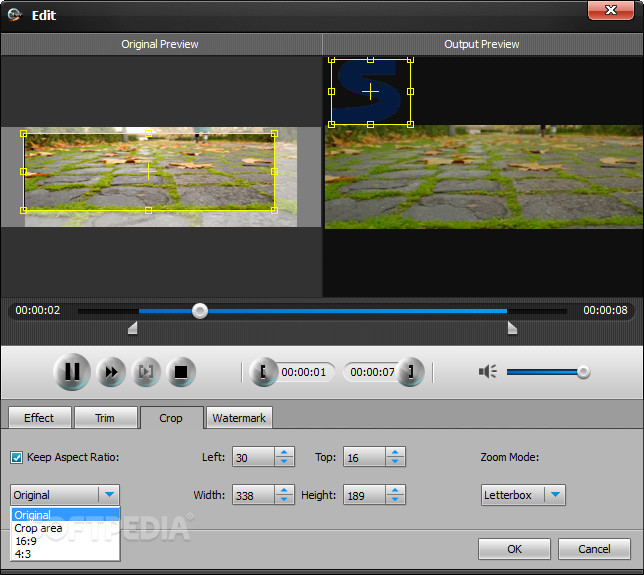Click the current time 00:00:02 readout
Screen dimensions: 644x575
click(x=38, y=310)
